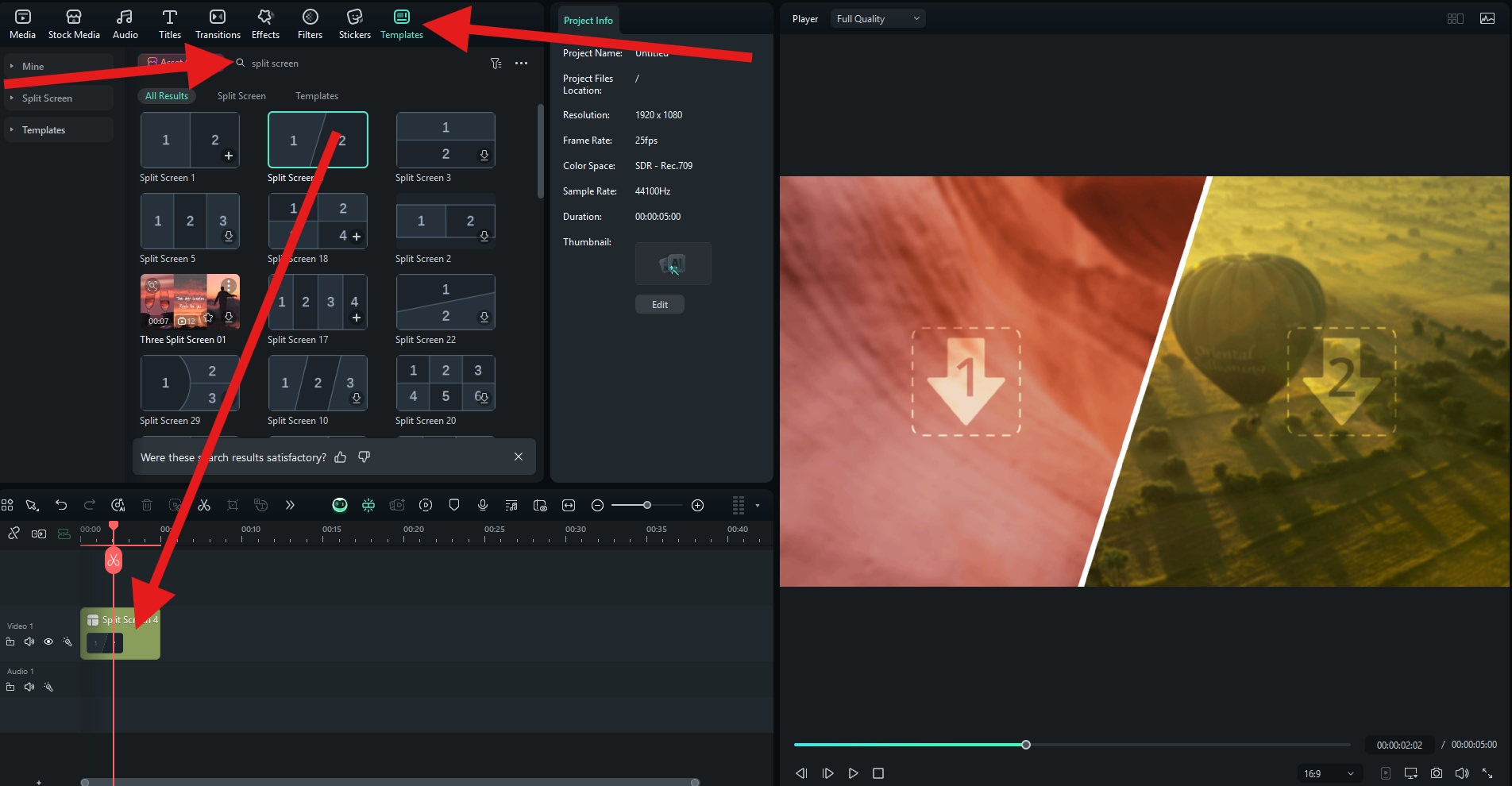Add Split Screen 1 with plus icon
1512x786 pixels.
229,156
